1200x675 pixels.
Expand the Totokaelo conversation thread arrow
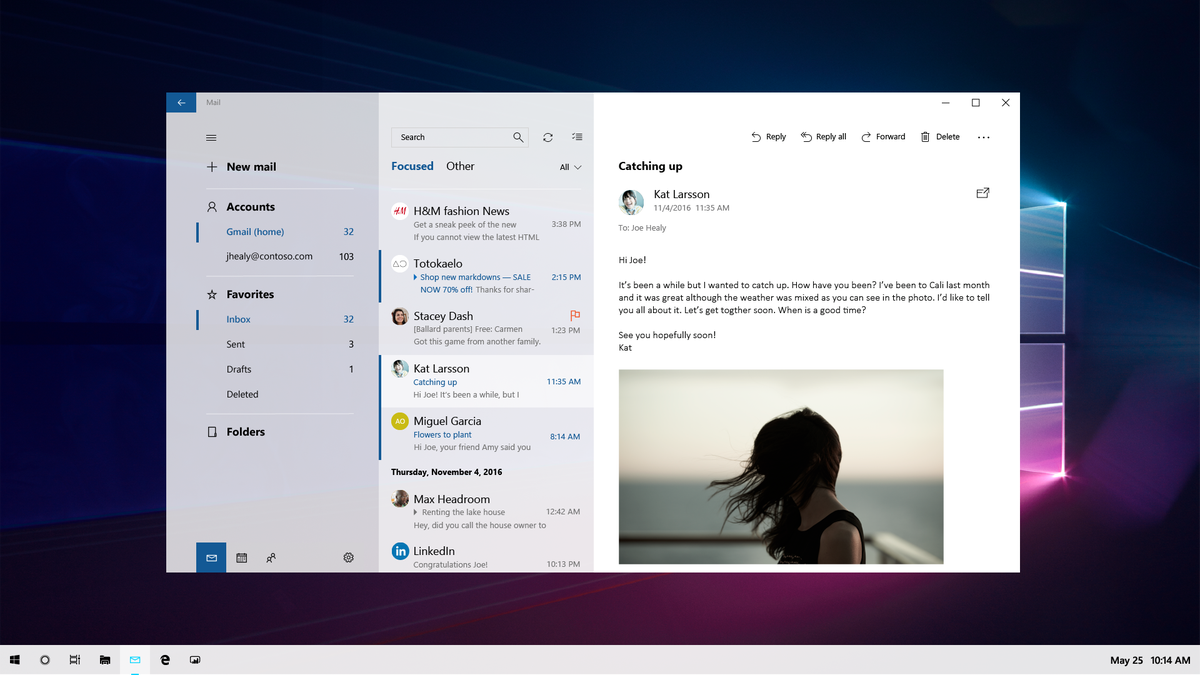(416, 277)
